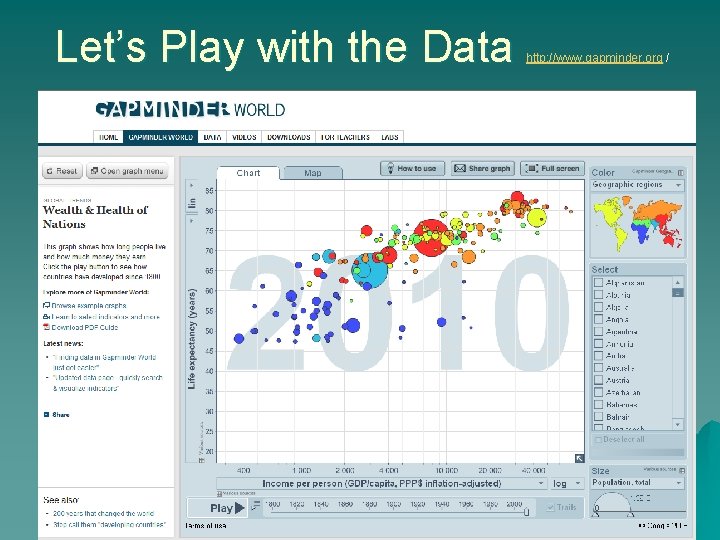
Task: Check the Argentina checkbox
Action: (x=598, y=332)
